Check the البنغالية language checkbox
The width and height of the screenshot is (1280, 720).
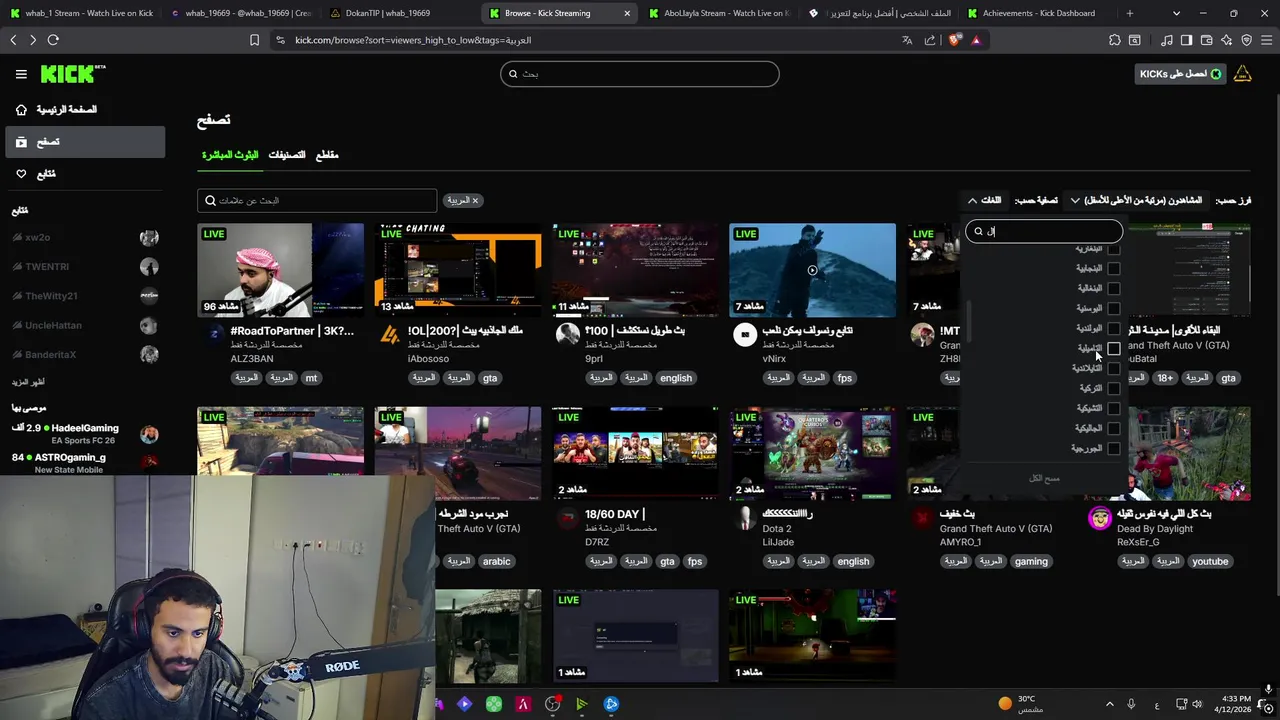(1114, 289)
